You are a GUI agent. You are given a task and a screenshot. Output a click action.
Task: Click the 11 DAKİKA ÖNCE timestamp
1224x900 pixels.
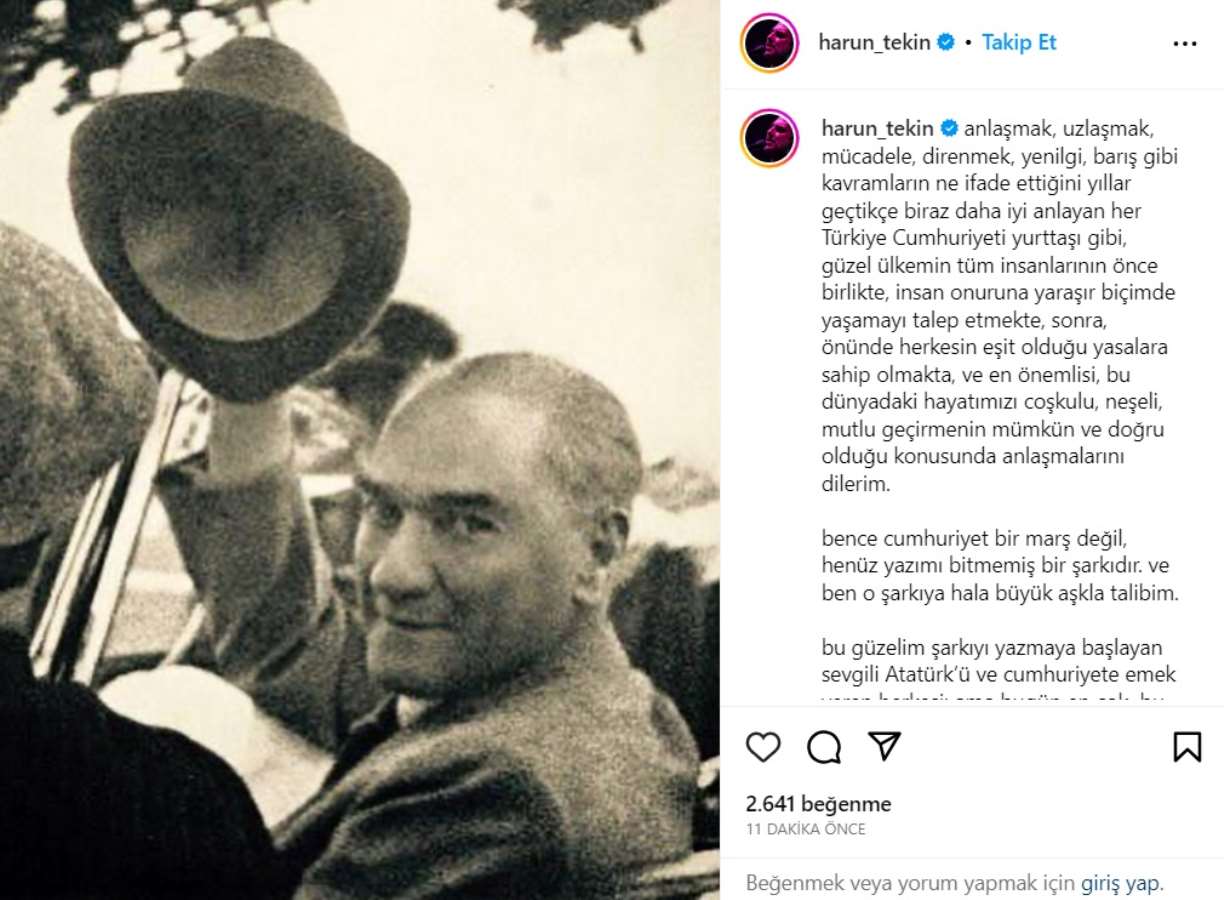[x=806, y=829]
